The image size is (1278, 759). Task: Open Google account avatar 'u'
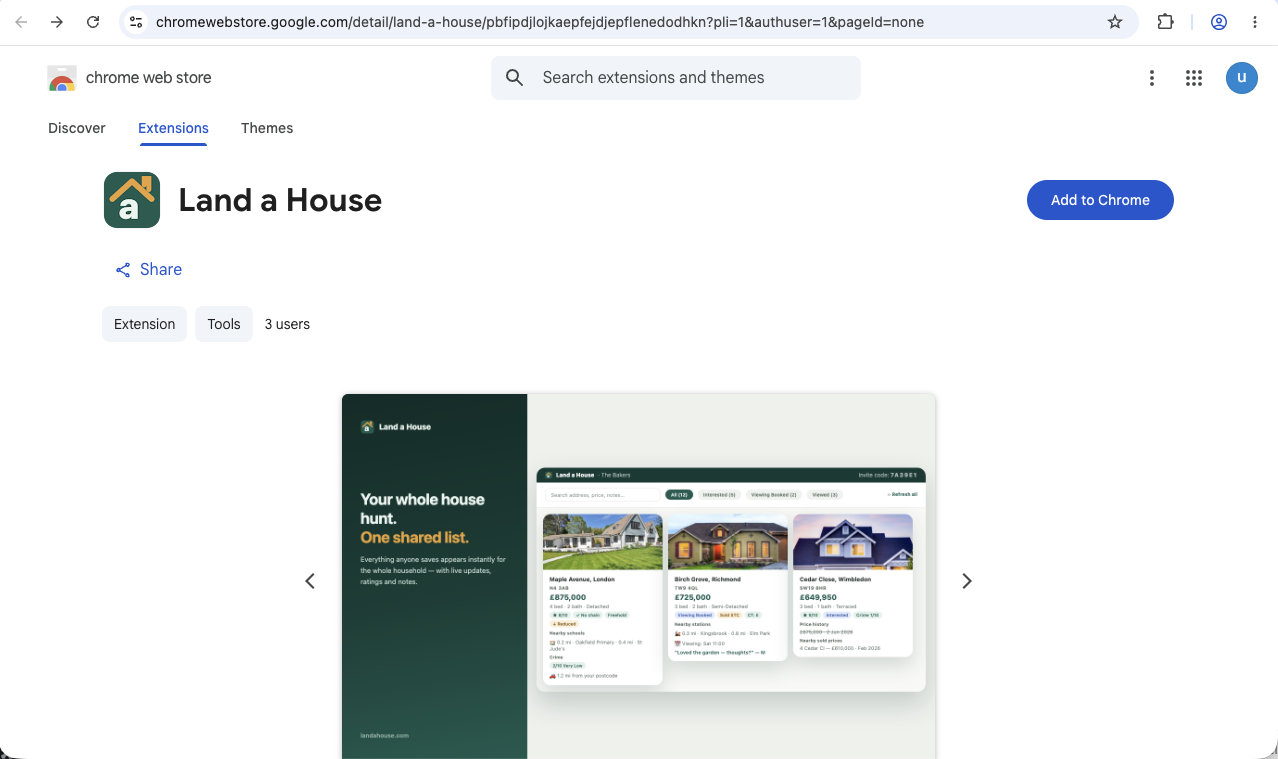[1242, 78]
